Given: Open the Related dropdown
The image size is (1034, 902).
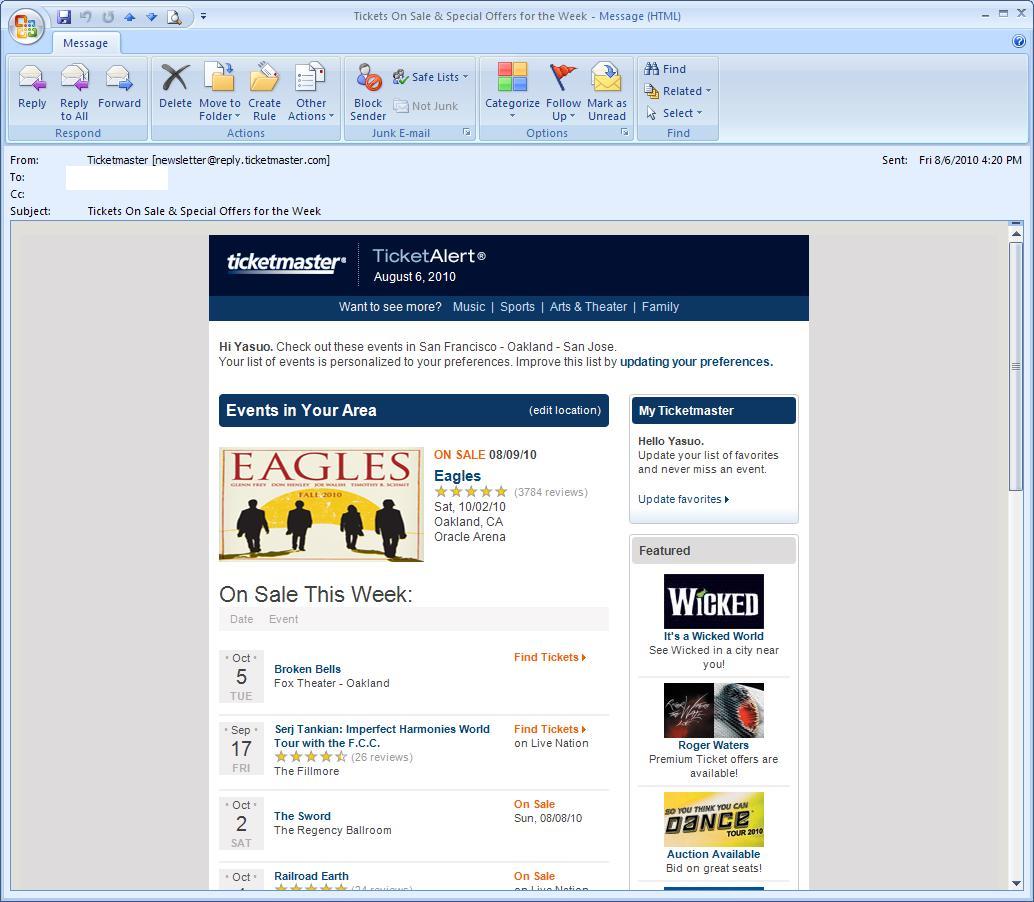Looking at the screenshot, I should pos(677,91).
